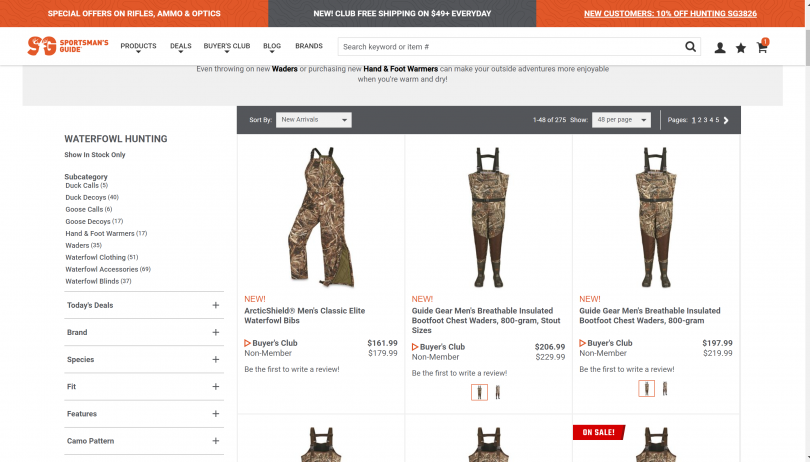Viewport: 810px width, 462px height.
Task: Open the Sort By New Arrivals dropdown
Action: (314, 120)
